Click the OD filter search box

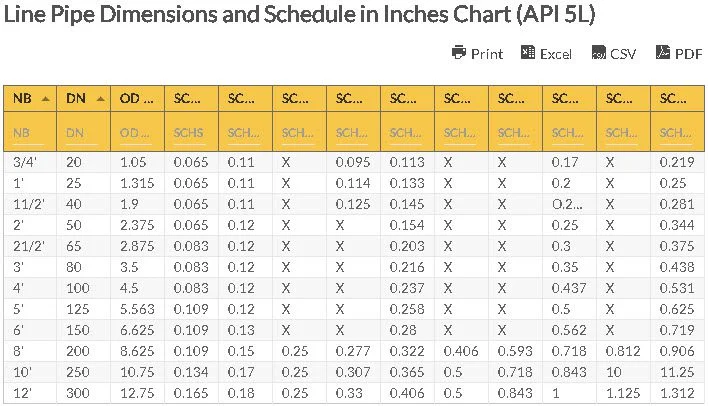(x=137, y=132)
